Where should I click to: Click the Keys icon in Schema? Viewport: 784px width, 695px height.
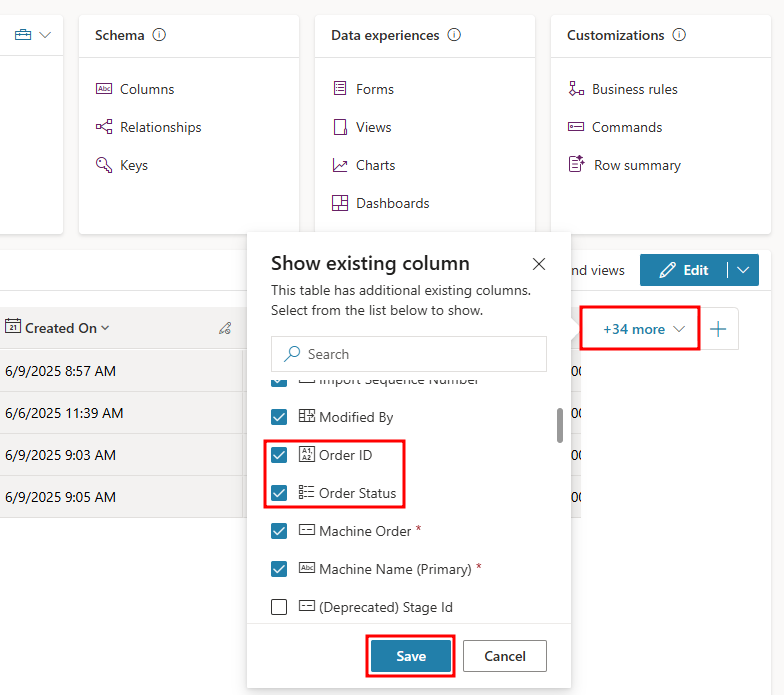(104, 165)
